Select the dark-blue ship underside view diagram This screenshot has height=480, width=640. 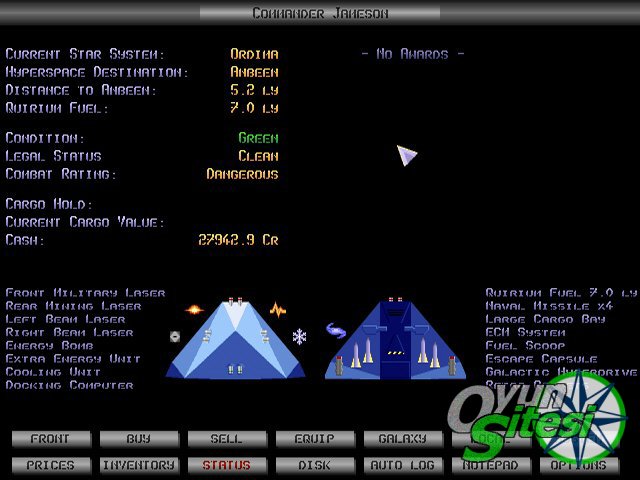[x=395, y=338]
